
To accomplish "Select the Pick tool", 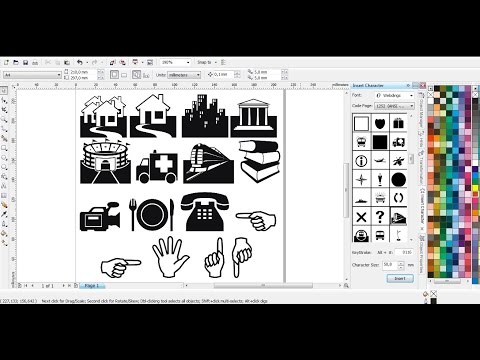I will click(4, 90).
